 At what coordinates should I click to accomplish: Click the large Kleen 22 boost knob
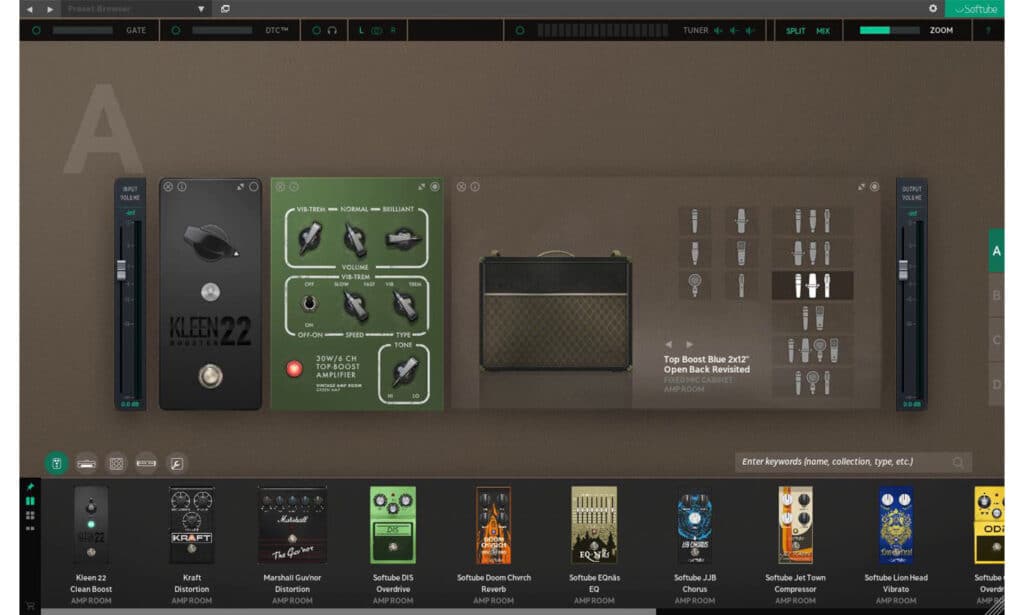[x=209, y=242]
